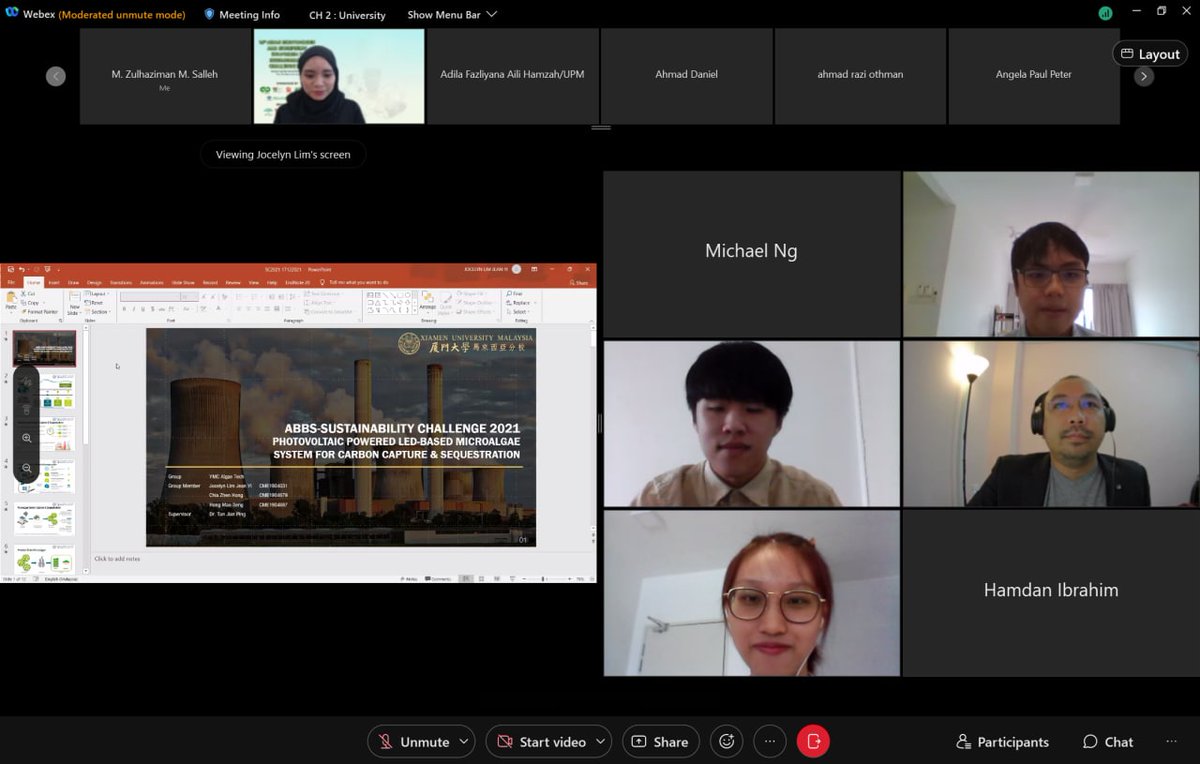1200x764 pixels.
Task: Open Meeting Info
Action: 242,15
